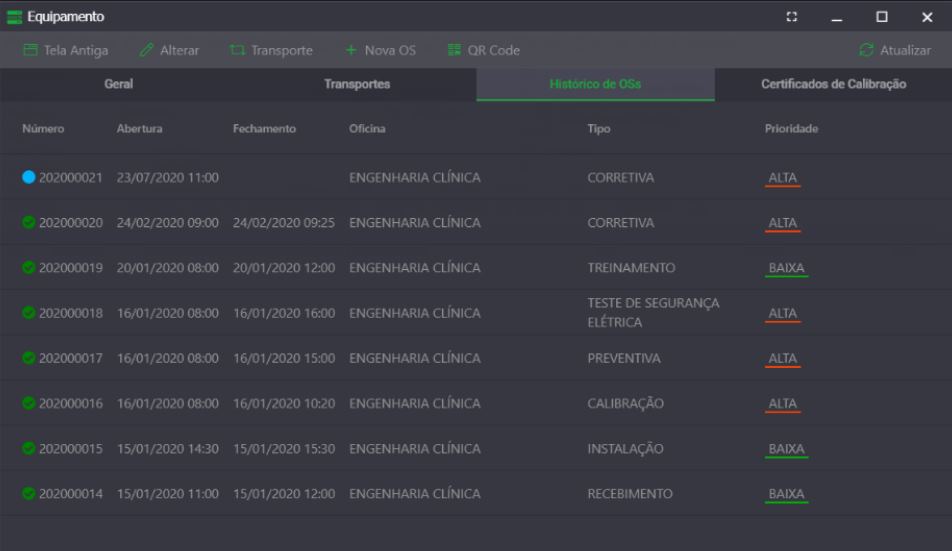The height and width of the screenshot is (551, 952).
Task: Click the Abertura column header
Action: [139, 129]
